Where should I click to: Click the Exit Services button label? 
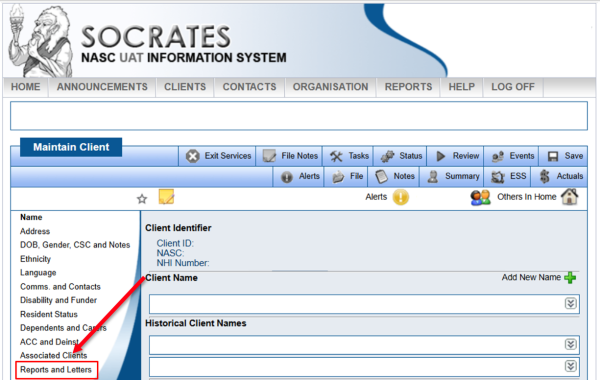pyautogui.click(x=228, y=156)
